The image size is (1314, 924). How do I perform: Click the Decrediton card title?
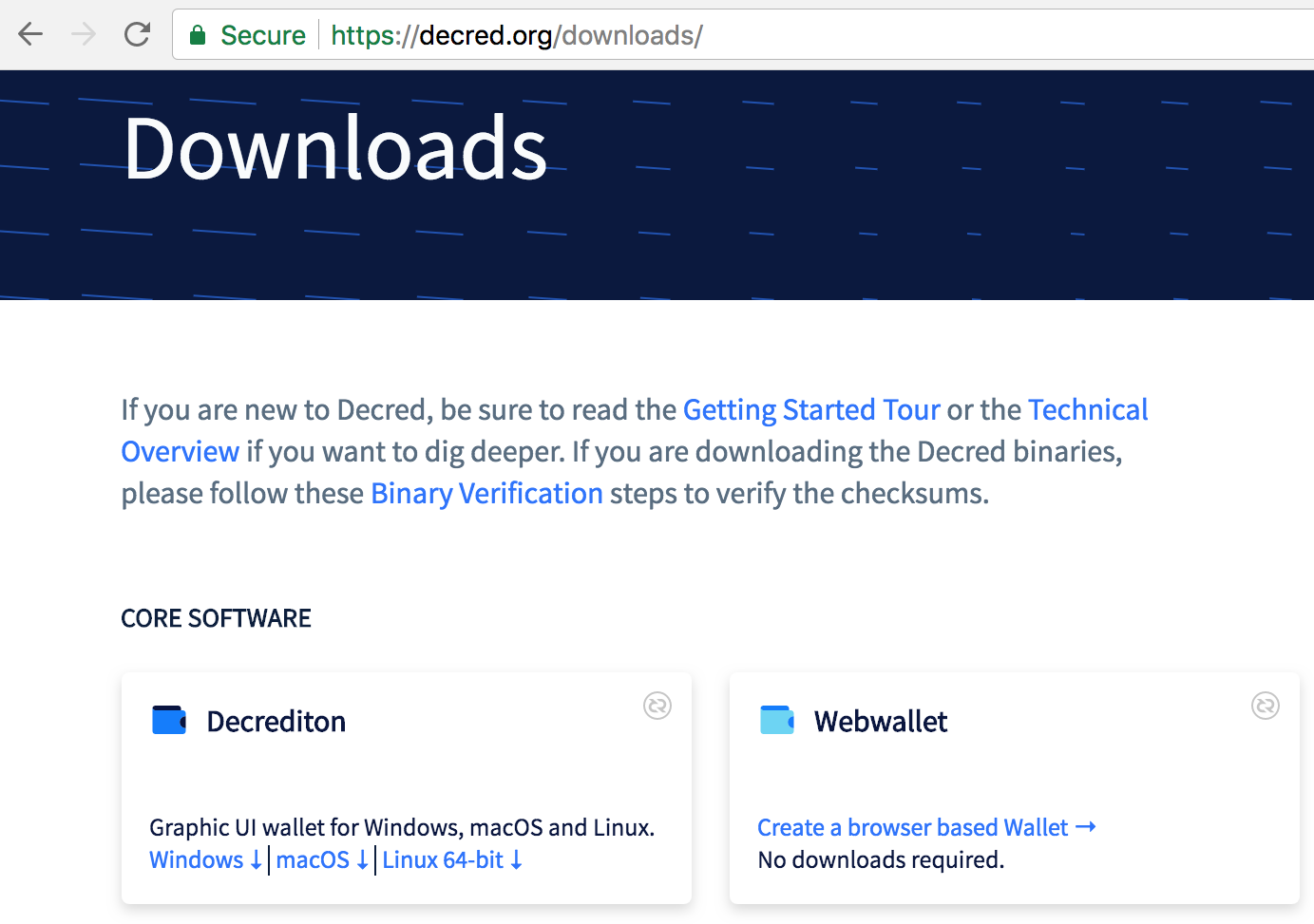click(276, 721)
